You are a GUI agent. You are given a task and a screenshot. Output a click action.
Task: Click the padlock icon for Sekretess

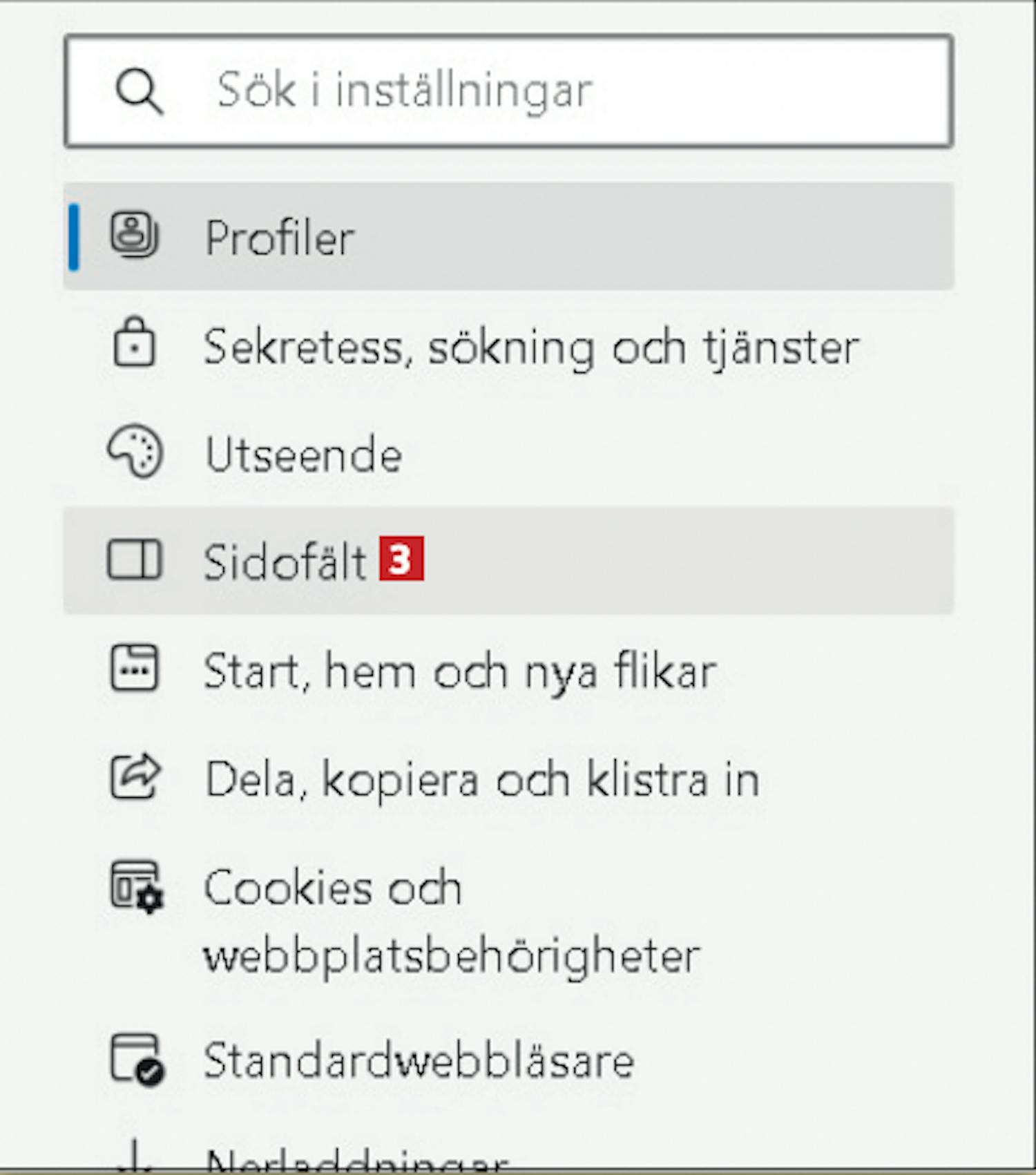coord(134,342)
